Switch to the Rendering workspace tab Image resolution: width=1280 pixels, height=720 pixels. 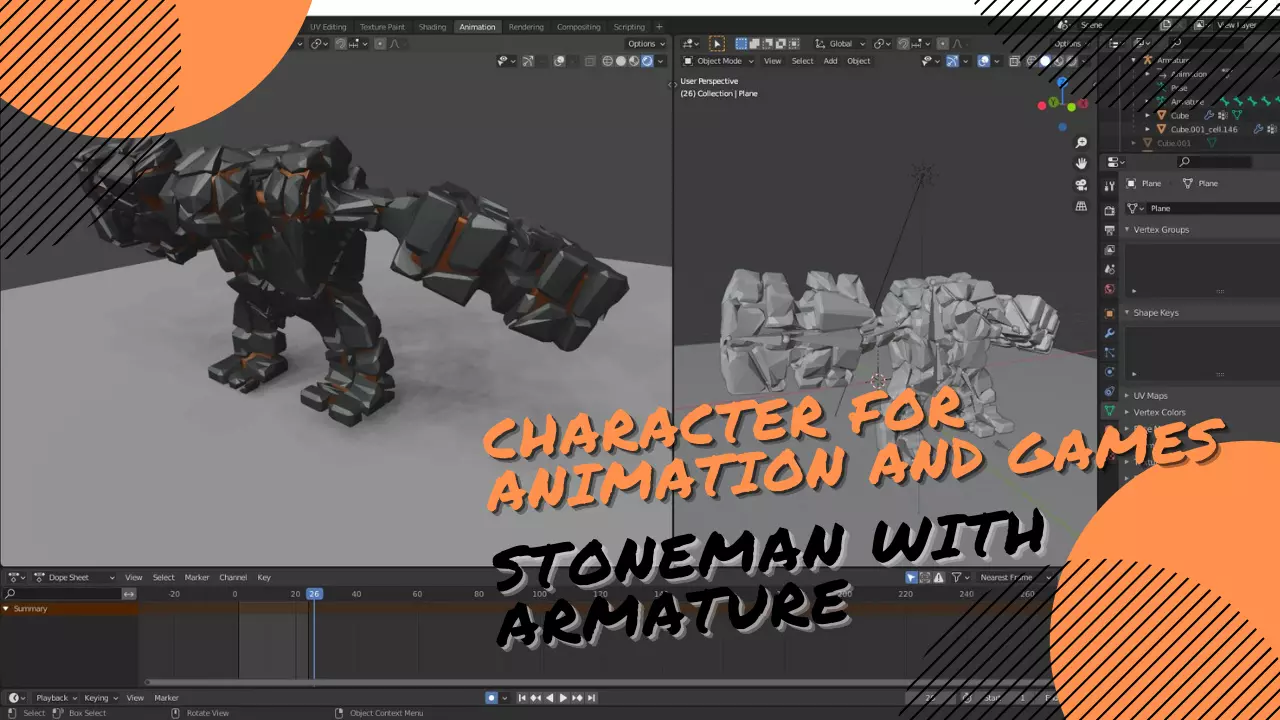526,27
